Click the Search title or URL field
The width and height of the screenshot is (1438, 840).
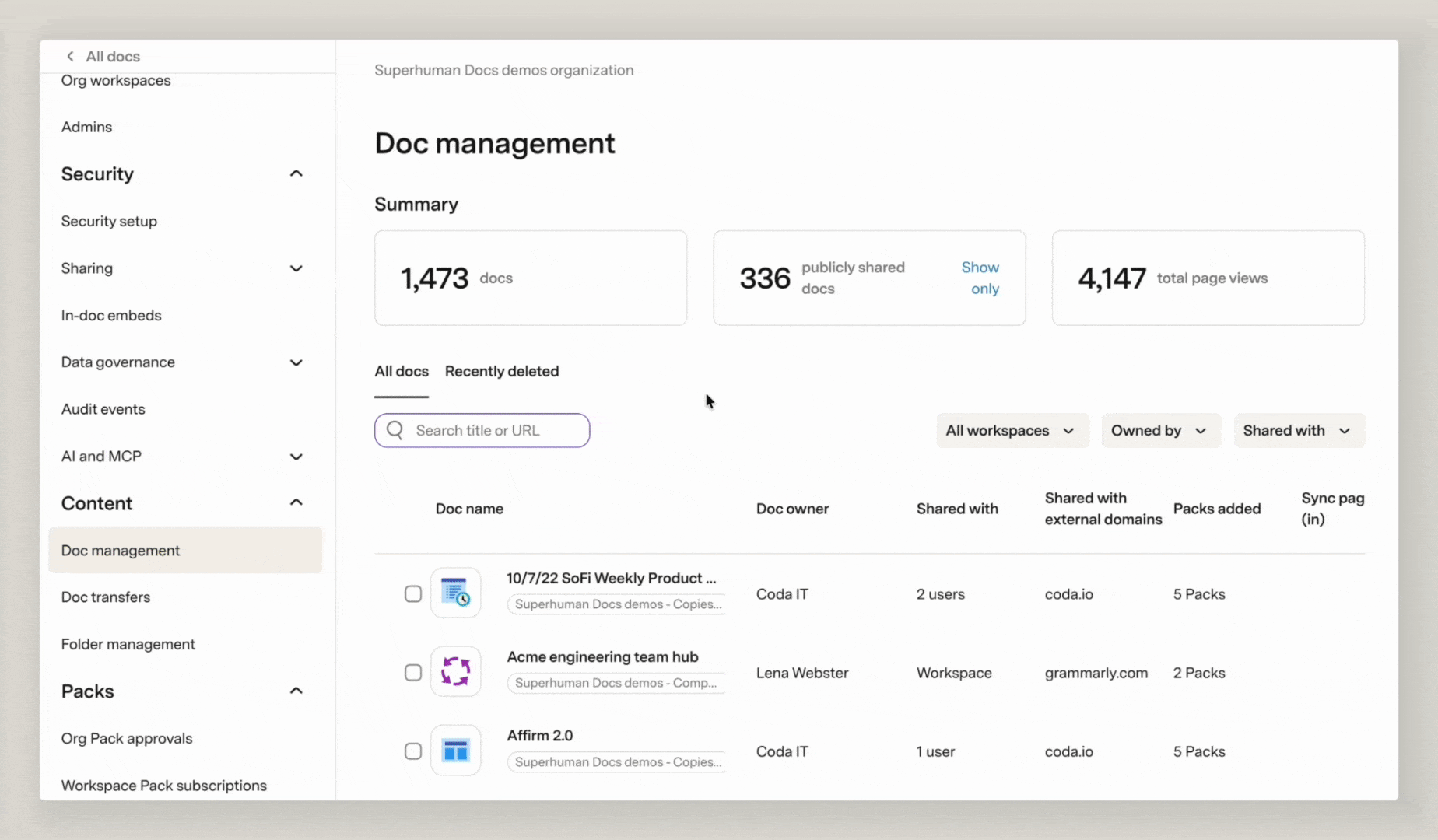pos(482,430)
